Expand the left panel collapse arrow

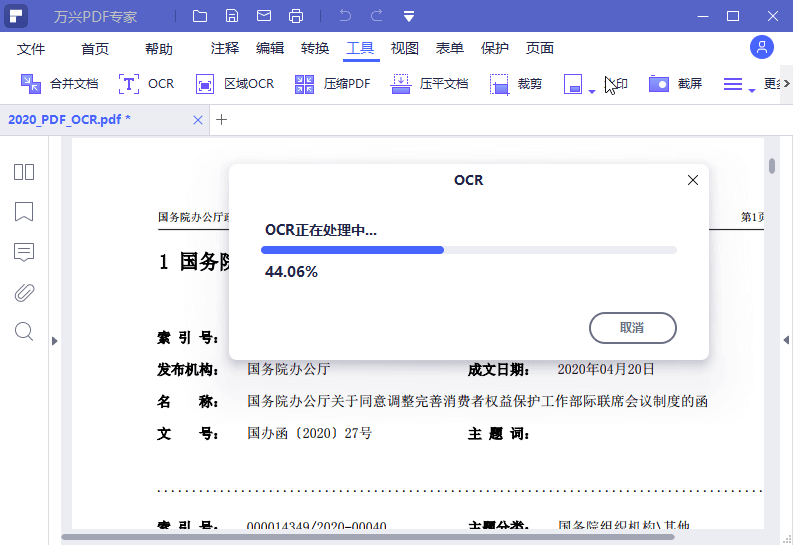coord(55,341)
